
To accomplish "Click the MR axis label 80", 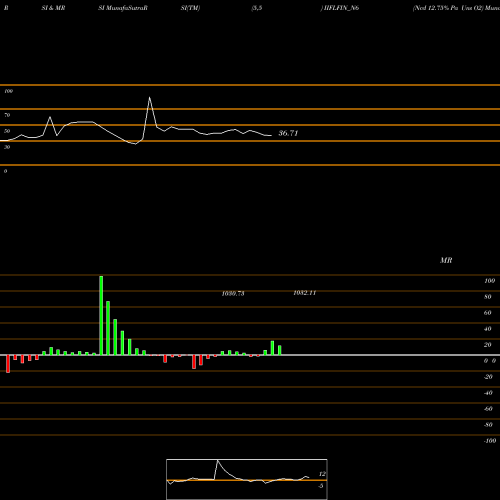I will 488,297.
